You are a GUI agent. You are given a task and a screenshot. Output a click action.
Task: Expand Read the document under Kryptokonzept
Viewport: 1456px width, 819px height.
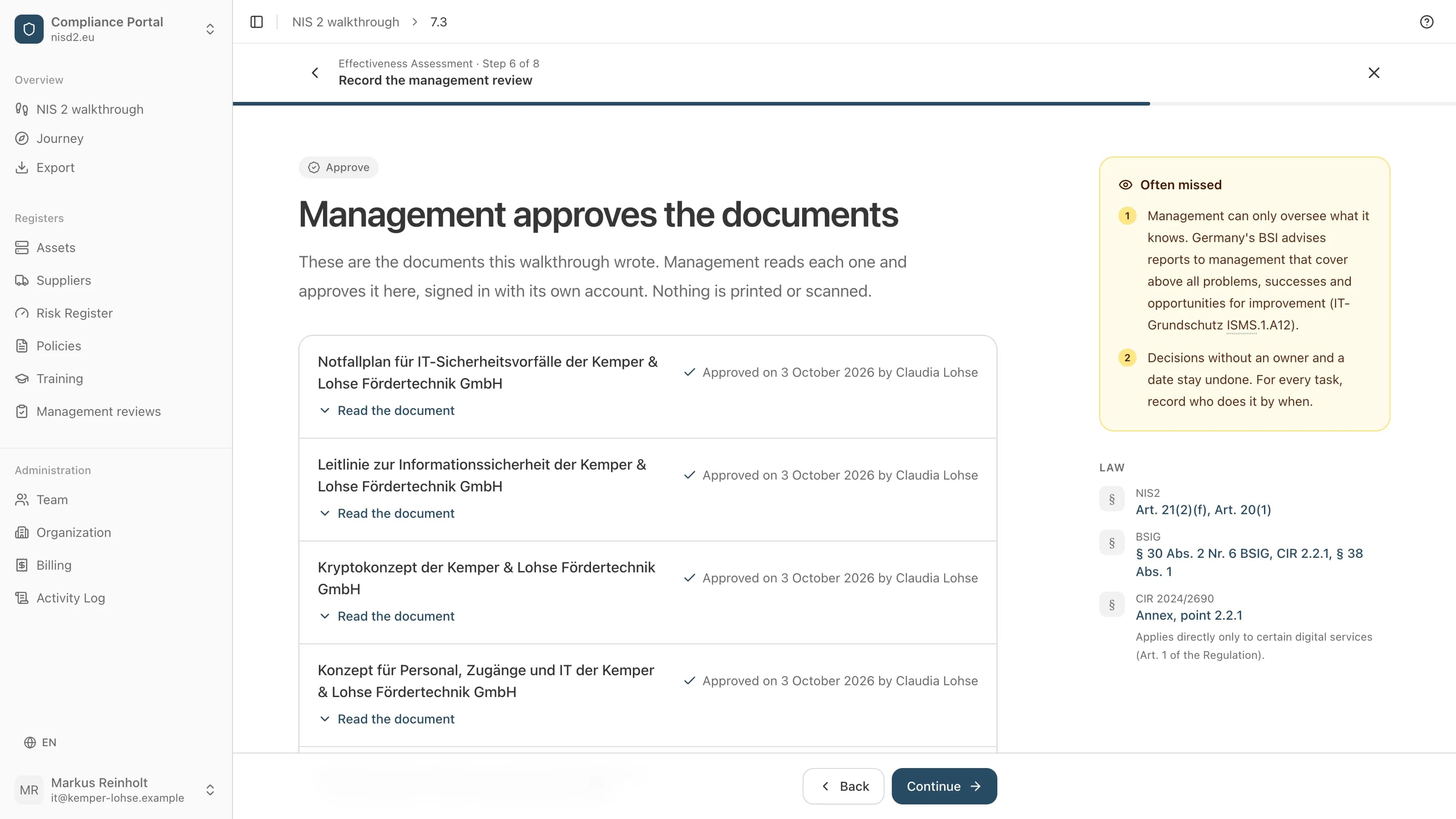click(387, 616)
